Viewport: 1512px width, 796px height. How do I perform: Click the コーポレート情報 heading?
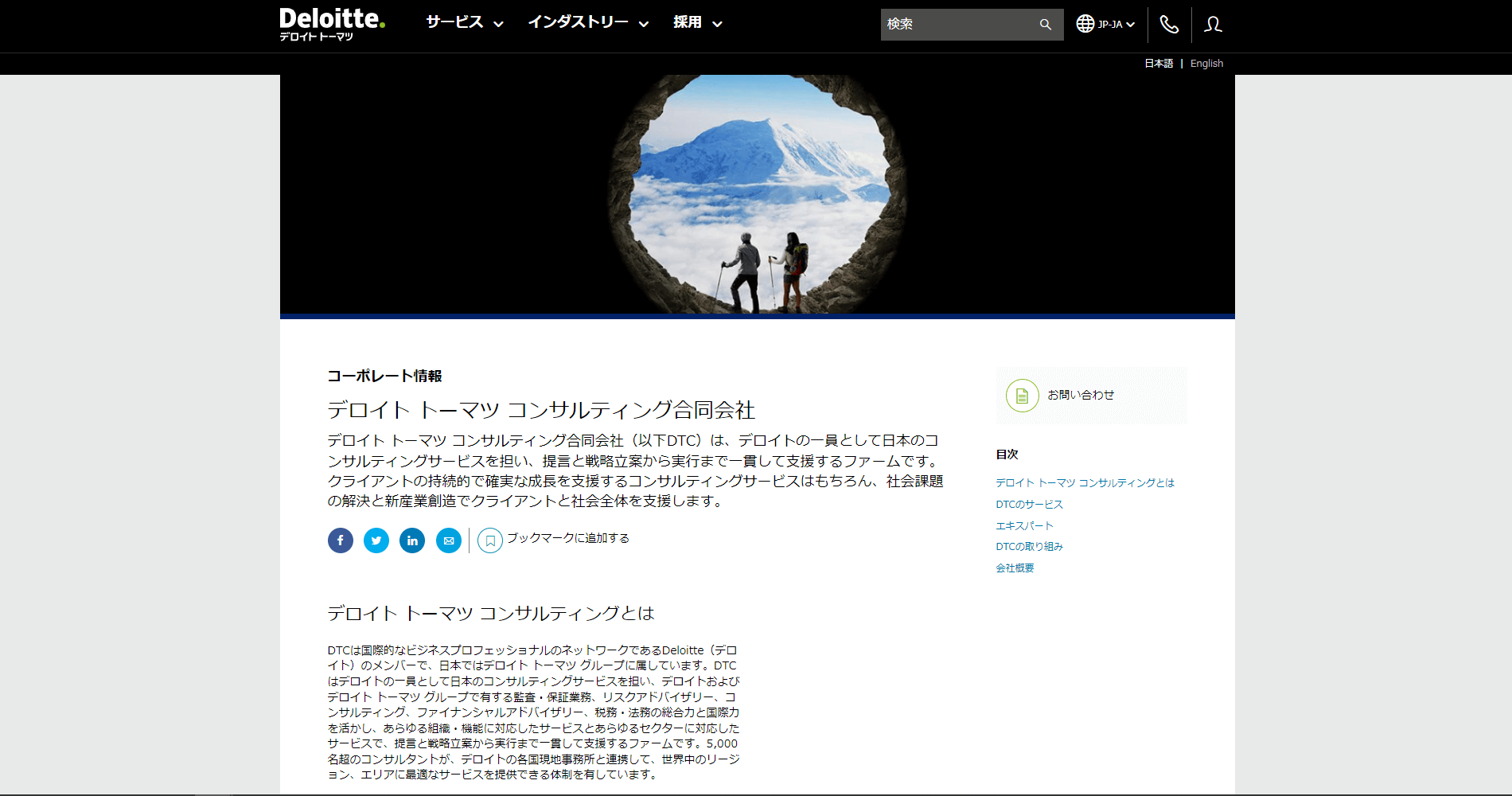point(384,376)
